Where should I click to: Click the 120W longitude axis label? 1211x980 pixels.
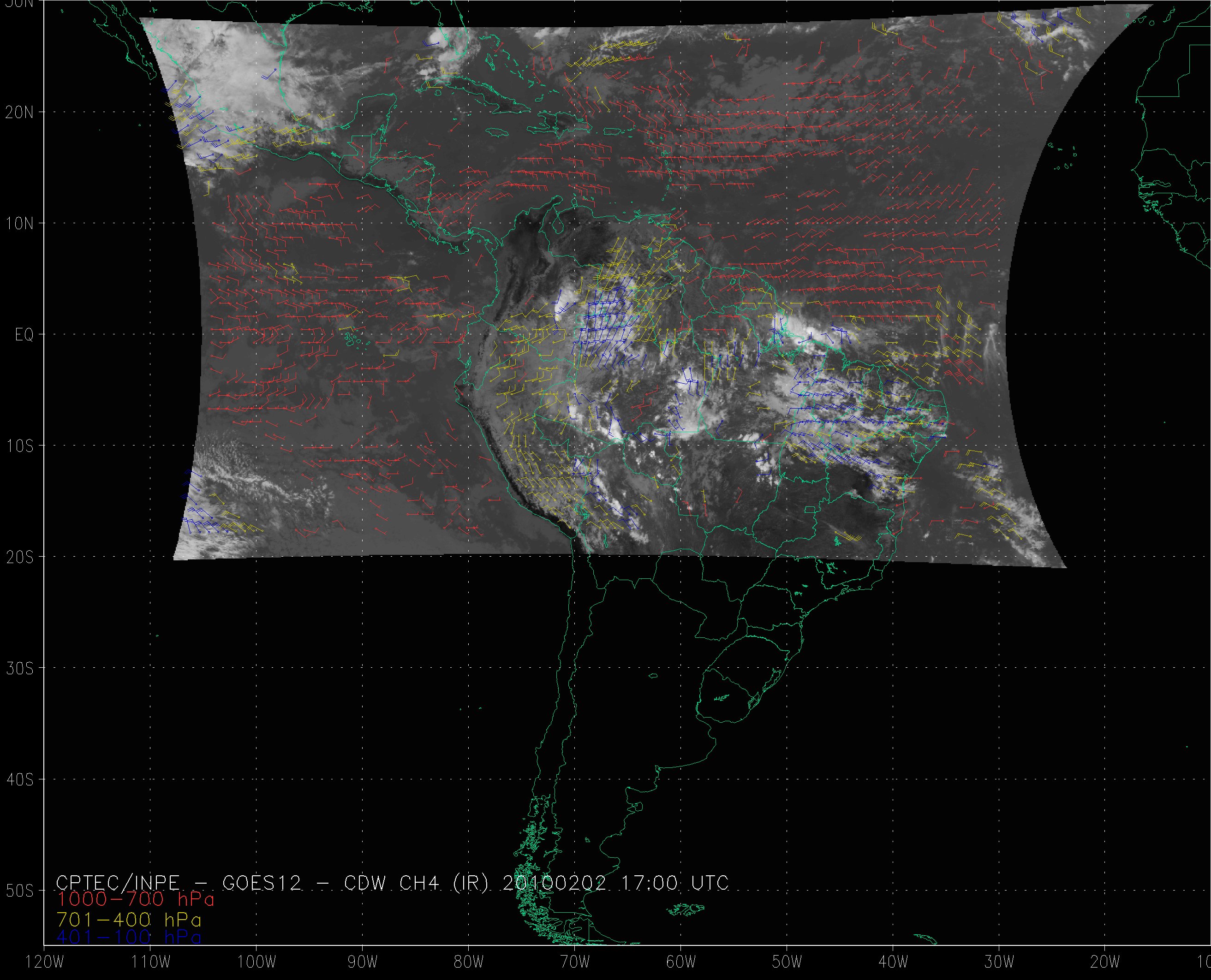pyautogui.click(x=45, y=962)
